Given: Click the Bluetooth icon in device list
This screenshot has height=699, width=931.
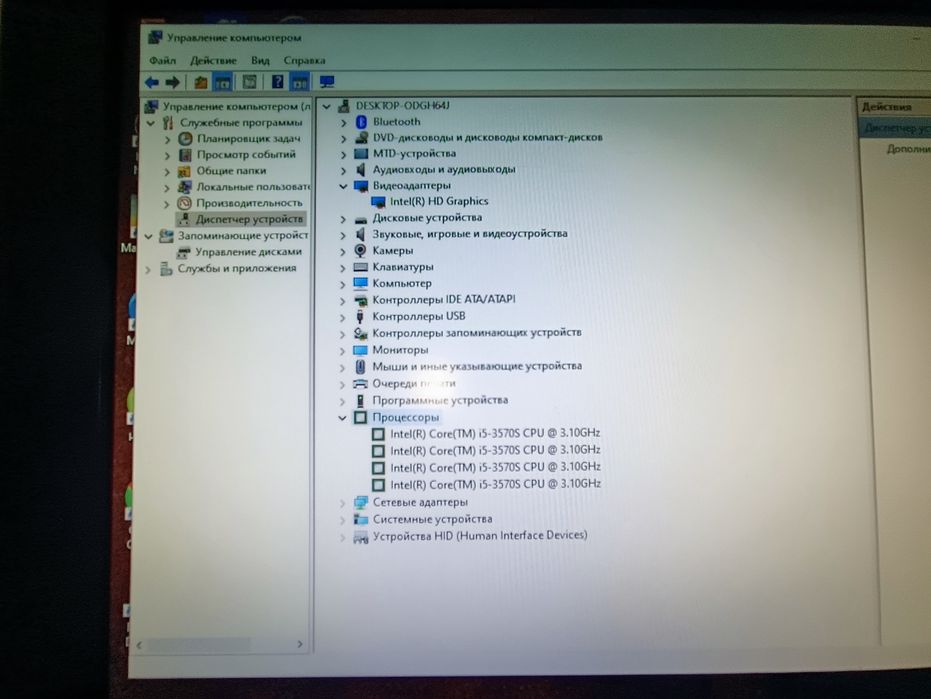Looking at the screenshot, I should [361, 122].
